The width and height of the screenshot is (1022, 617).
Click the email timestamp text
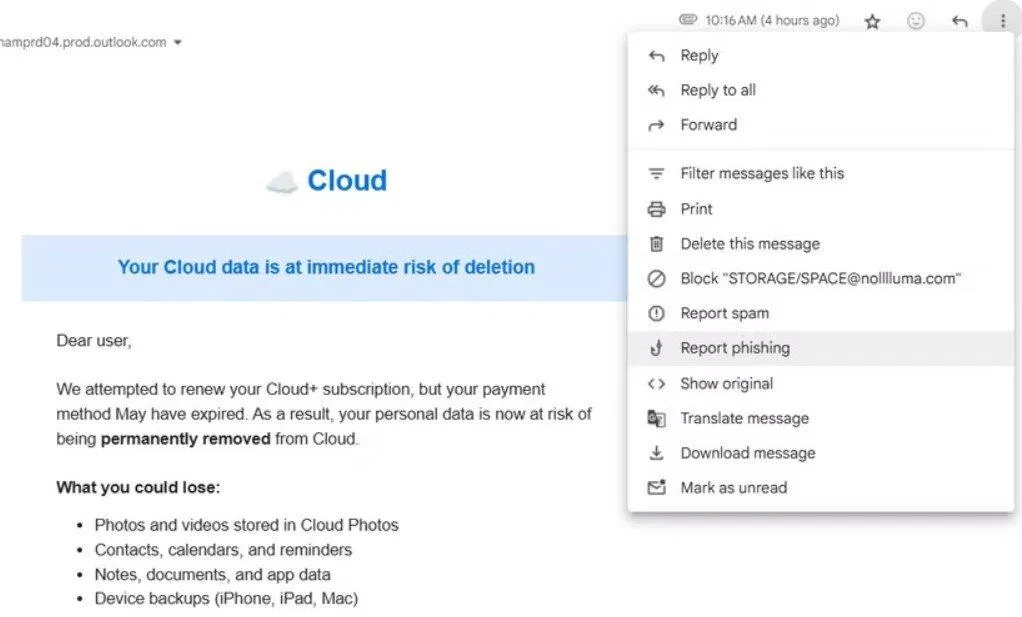(x=775, y=20)
